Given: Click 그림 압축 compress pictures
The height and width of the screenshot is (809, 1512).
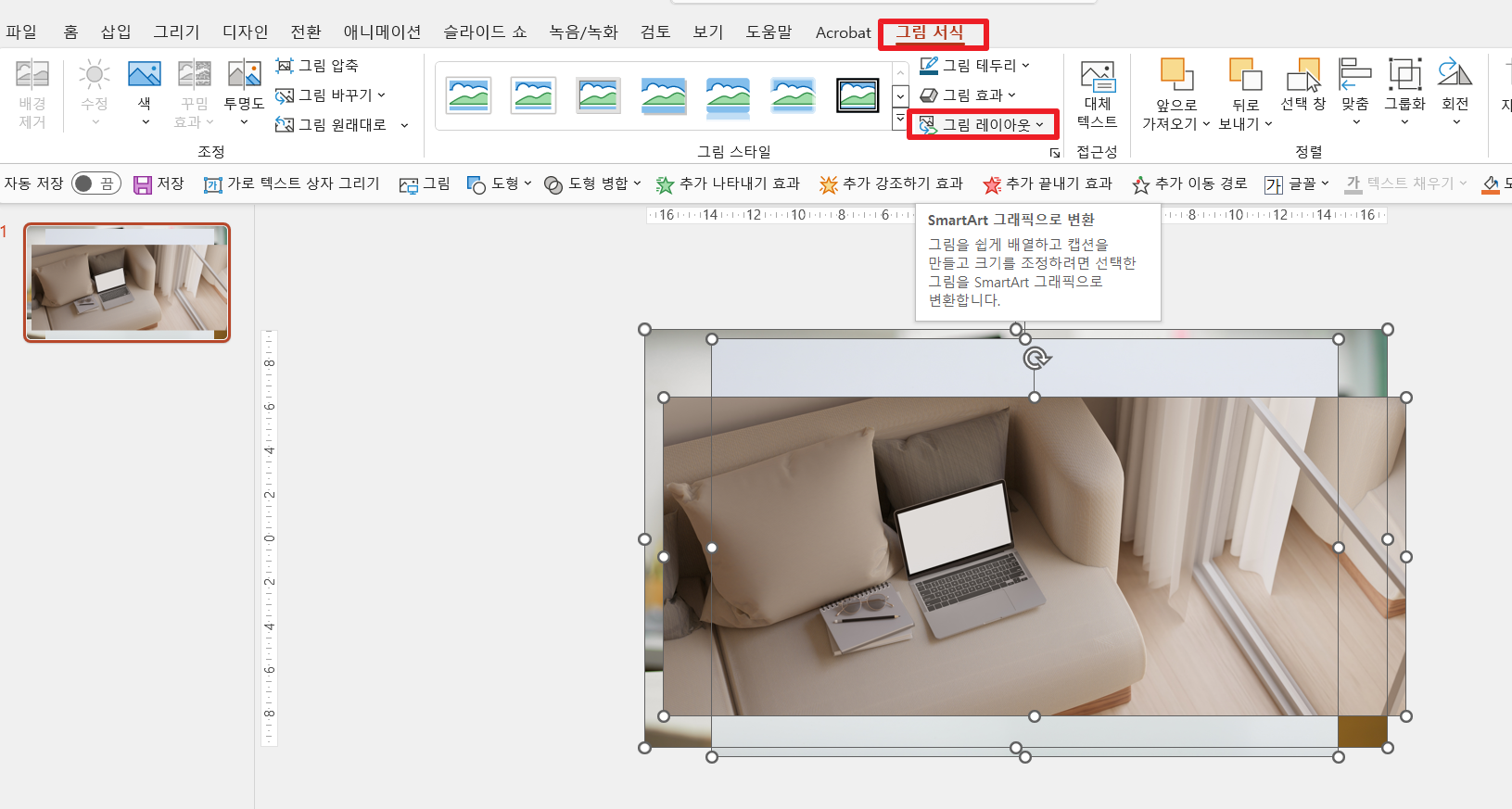Looking at the screenshot, I should point(317,66).
